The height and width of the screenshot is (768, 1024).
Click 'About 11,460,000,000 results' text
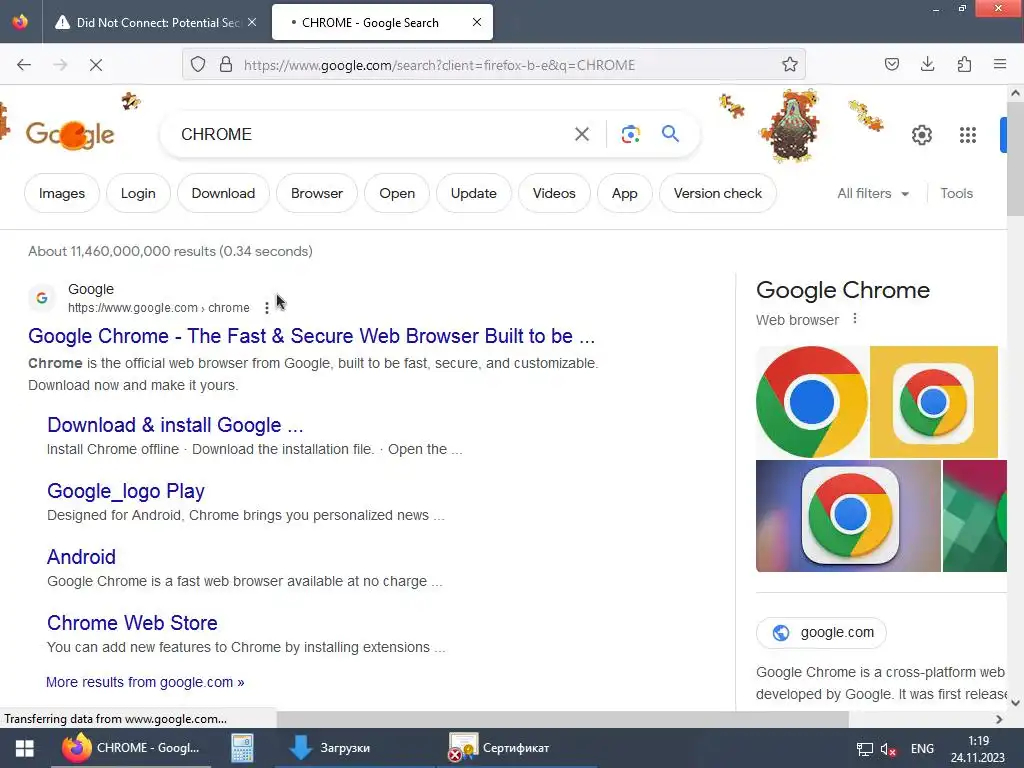tap(122, 251)
